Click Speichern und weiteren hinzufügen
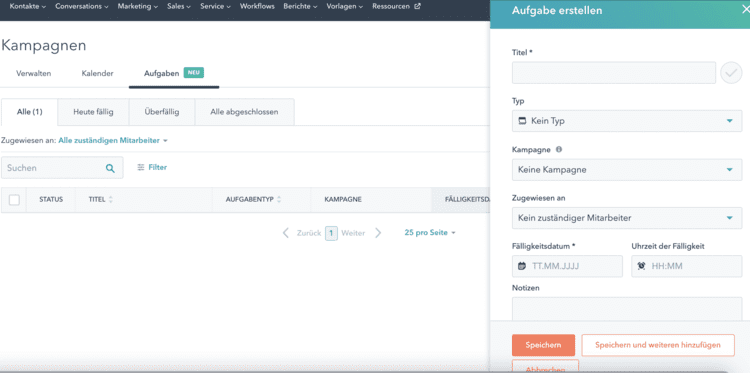This screenshot has height=373, width=750. tap(658, 345)
